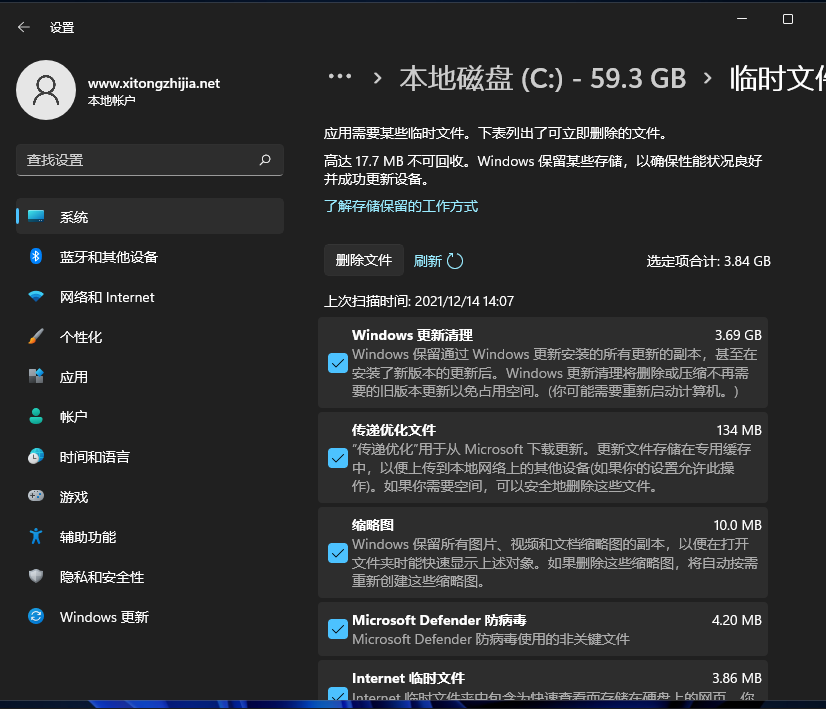Uncheck the 传递优化文件 entry
The height and width of the screenshot is (709, 826).
tap(337, 459)
